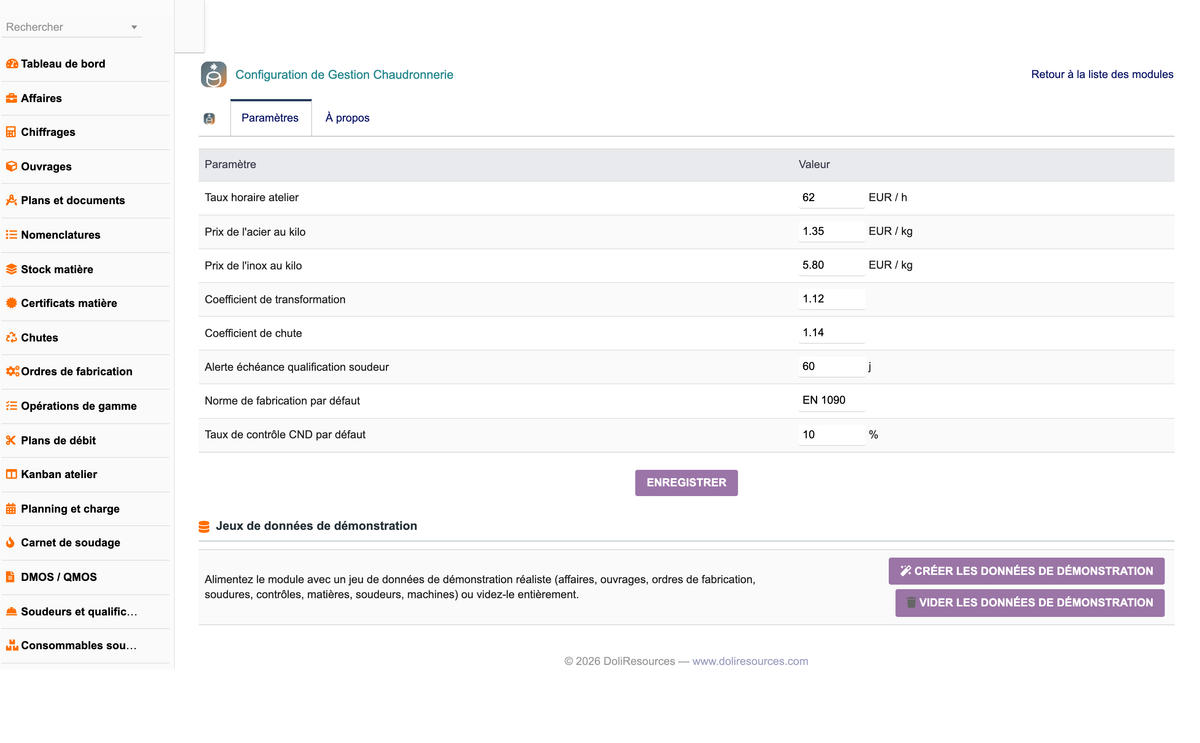Click the Consommables soudage boxes icon
The width and height of the screenshot is (1200, 743).
(x=13, y=645)
